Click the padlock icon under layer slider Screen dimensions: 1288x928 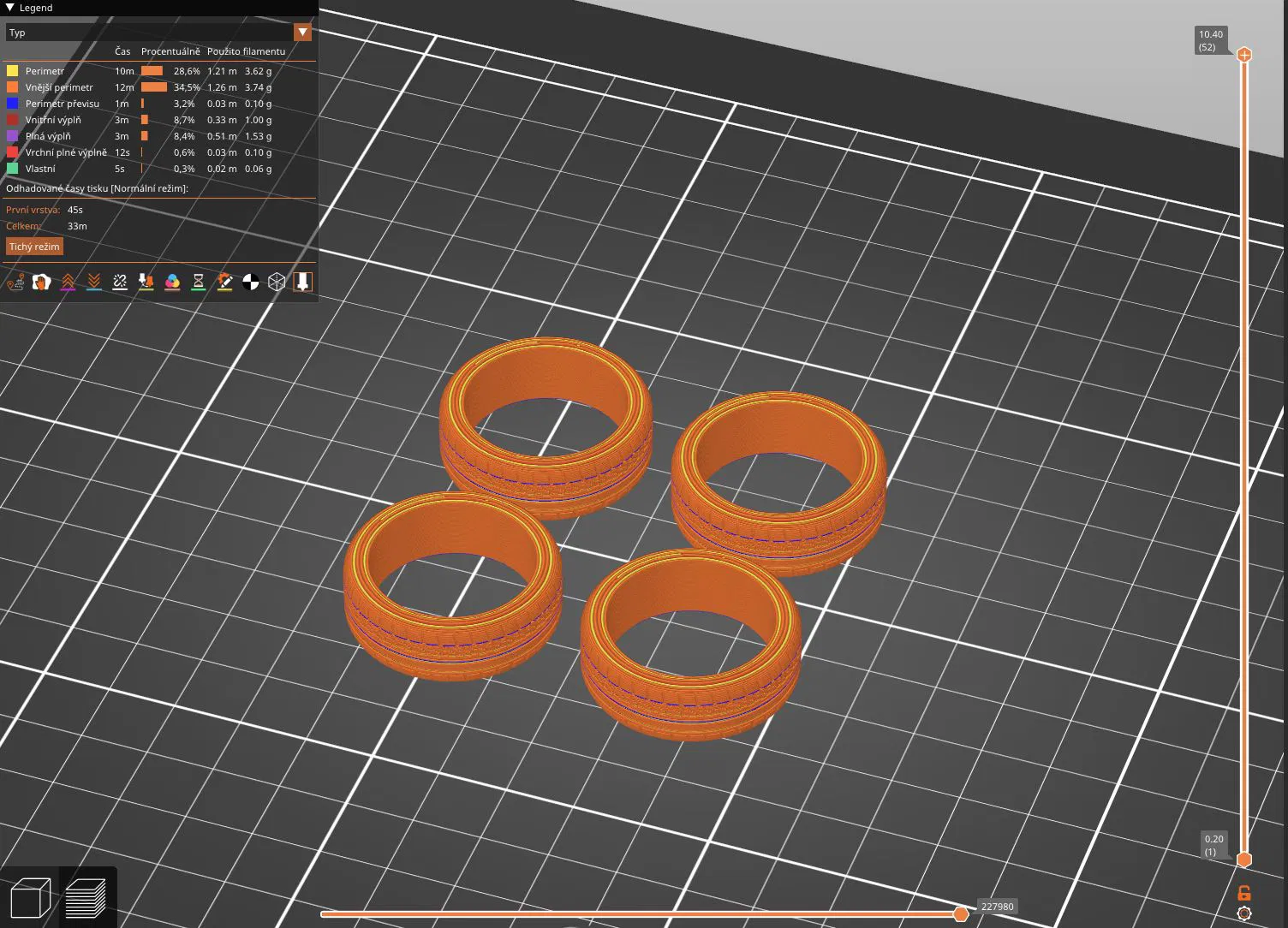pyautogui.click(x=1244, y=892)
